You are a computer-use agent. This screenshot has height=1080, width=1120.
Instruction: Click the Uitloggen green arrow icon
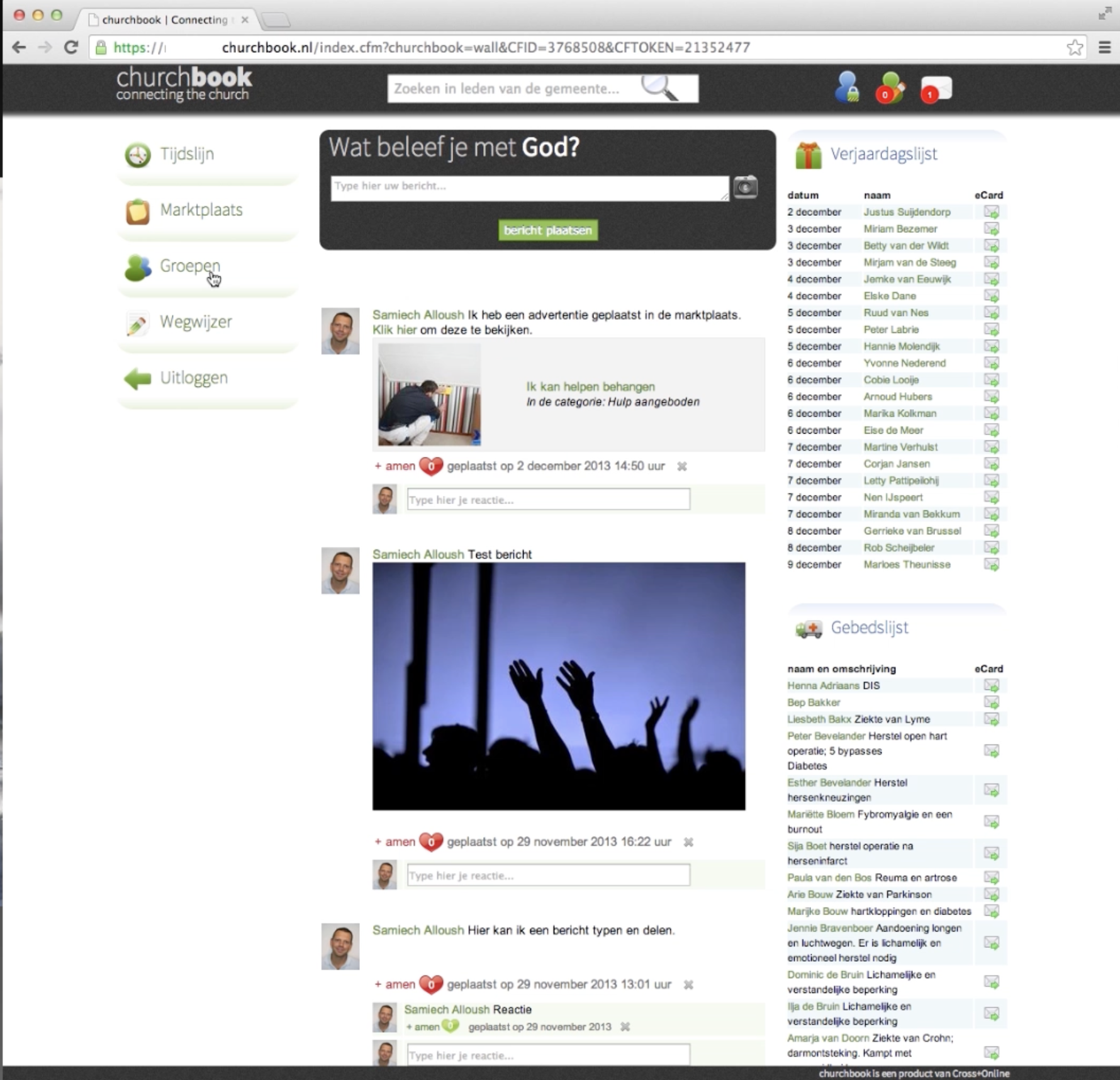coord(137,378)
